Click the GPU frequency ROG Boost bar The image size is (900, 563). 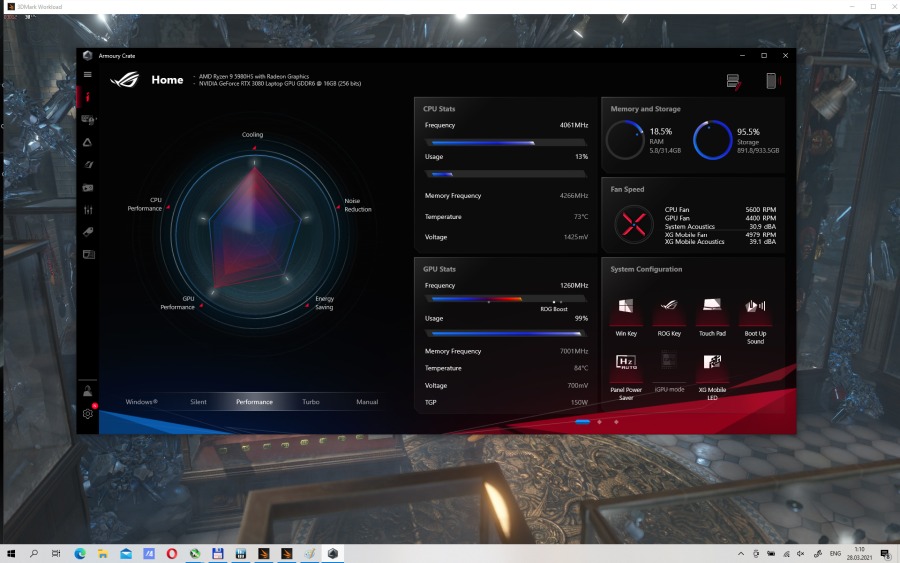click(505, 298)
